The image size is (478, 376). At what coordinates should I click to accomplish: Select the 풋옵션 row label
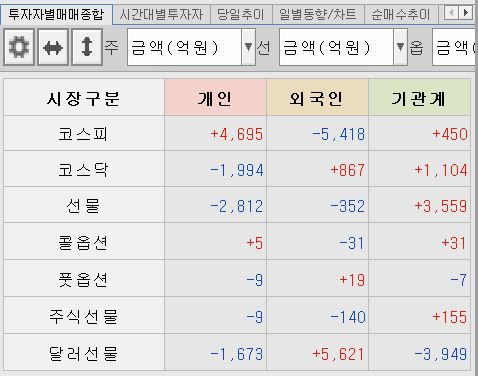click(x=83, y=279)
